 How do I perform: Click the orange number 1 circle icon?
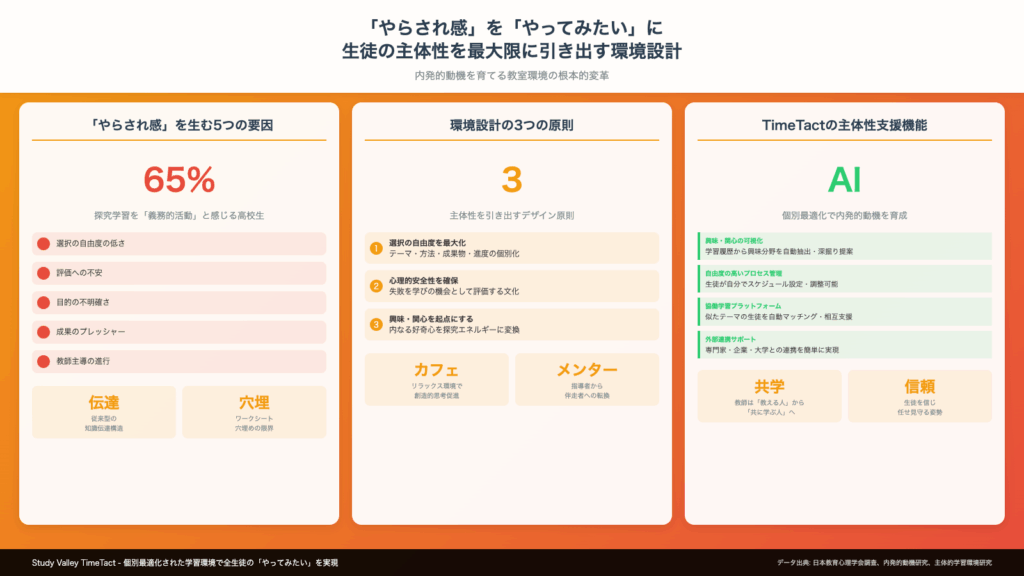click(376, 248)
